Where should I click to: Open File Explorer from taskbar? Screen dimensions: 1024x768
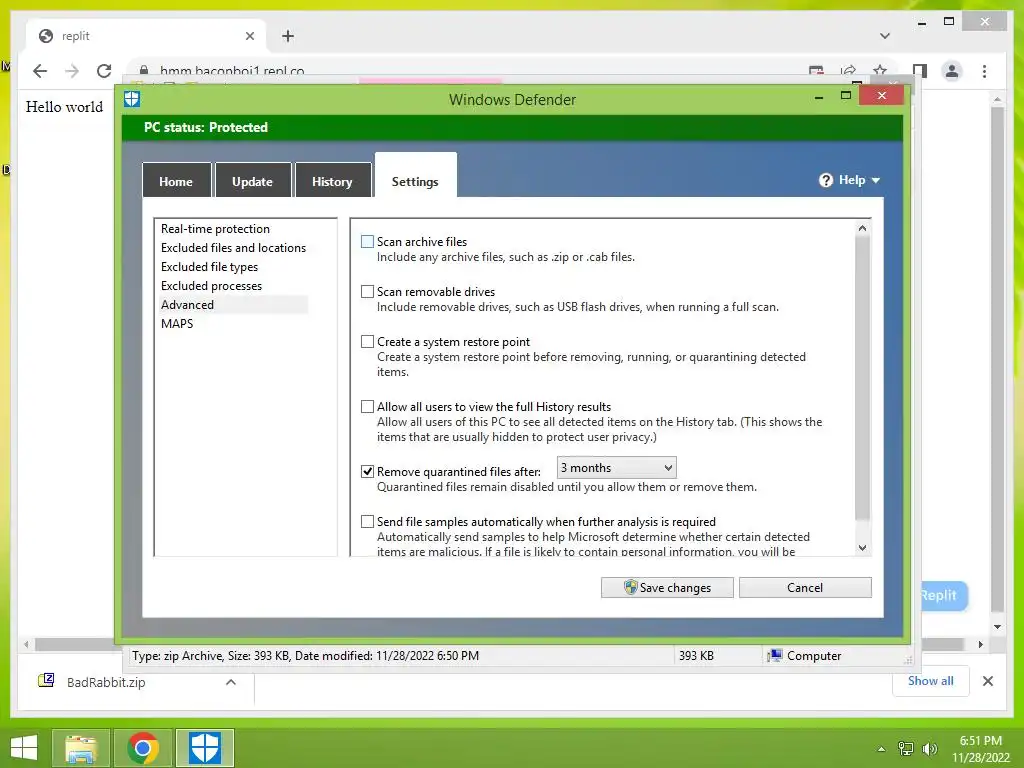[81, 748]
